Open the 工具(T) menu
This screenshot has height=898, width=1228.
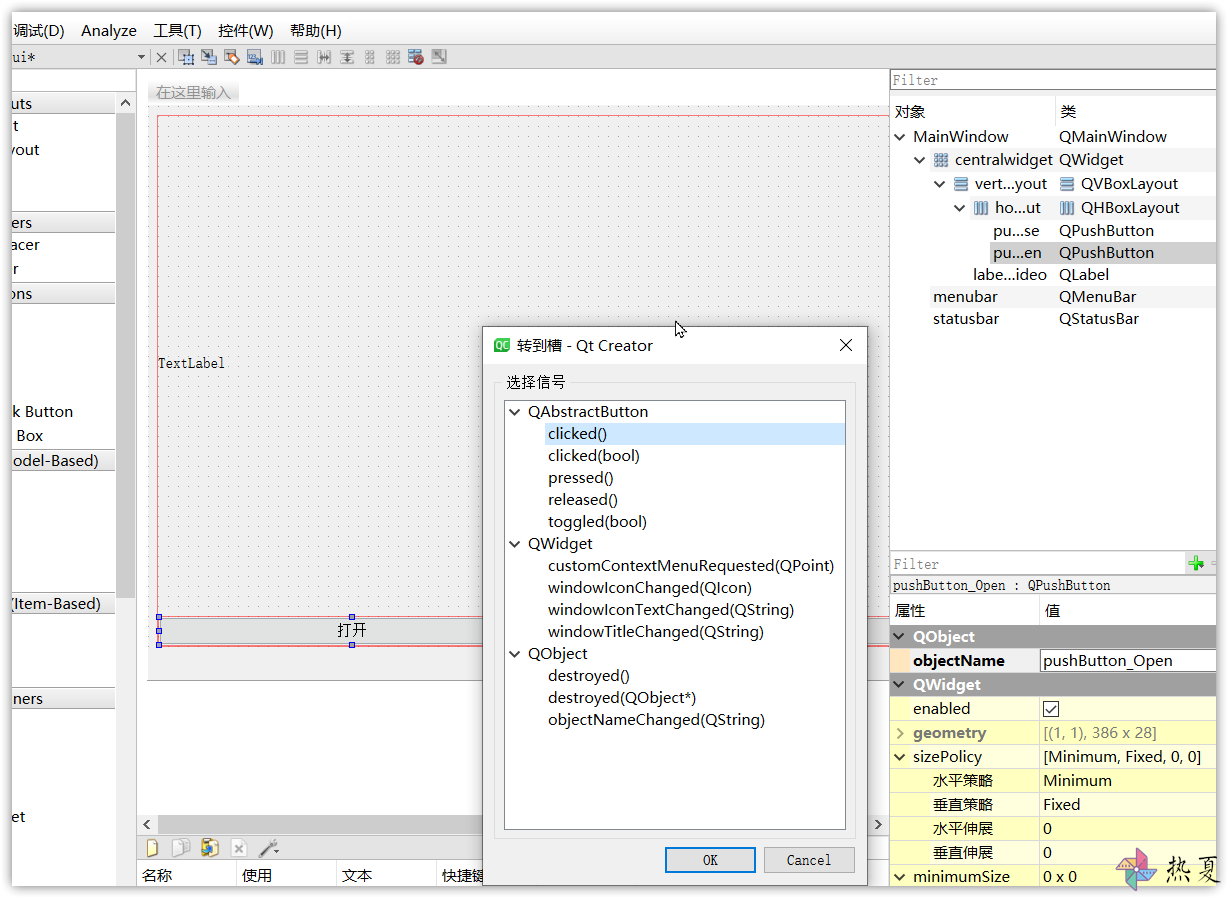pos(177,31)
